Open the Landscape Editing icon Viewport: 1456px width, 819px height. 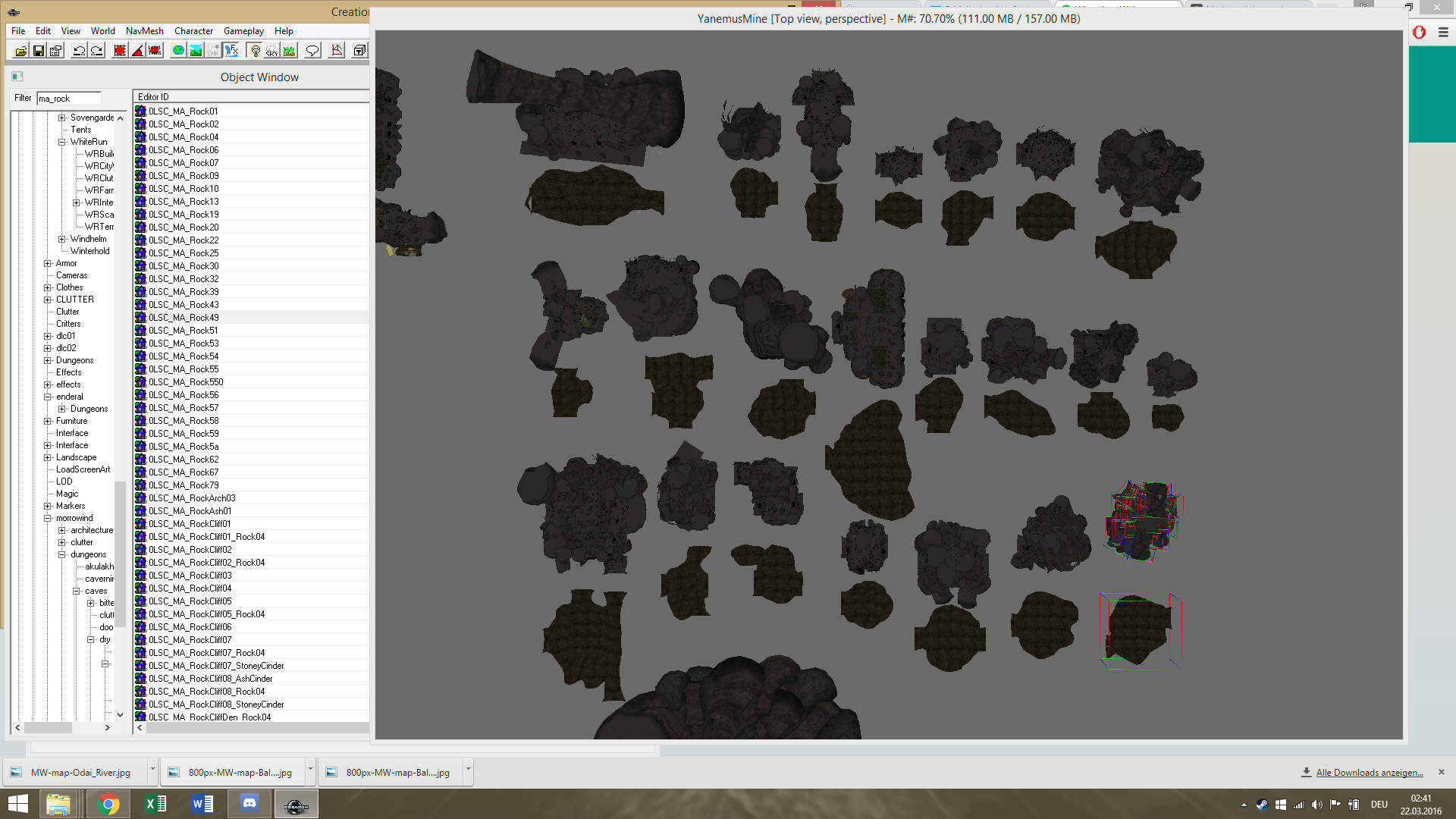point(196,51)
